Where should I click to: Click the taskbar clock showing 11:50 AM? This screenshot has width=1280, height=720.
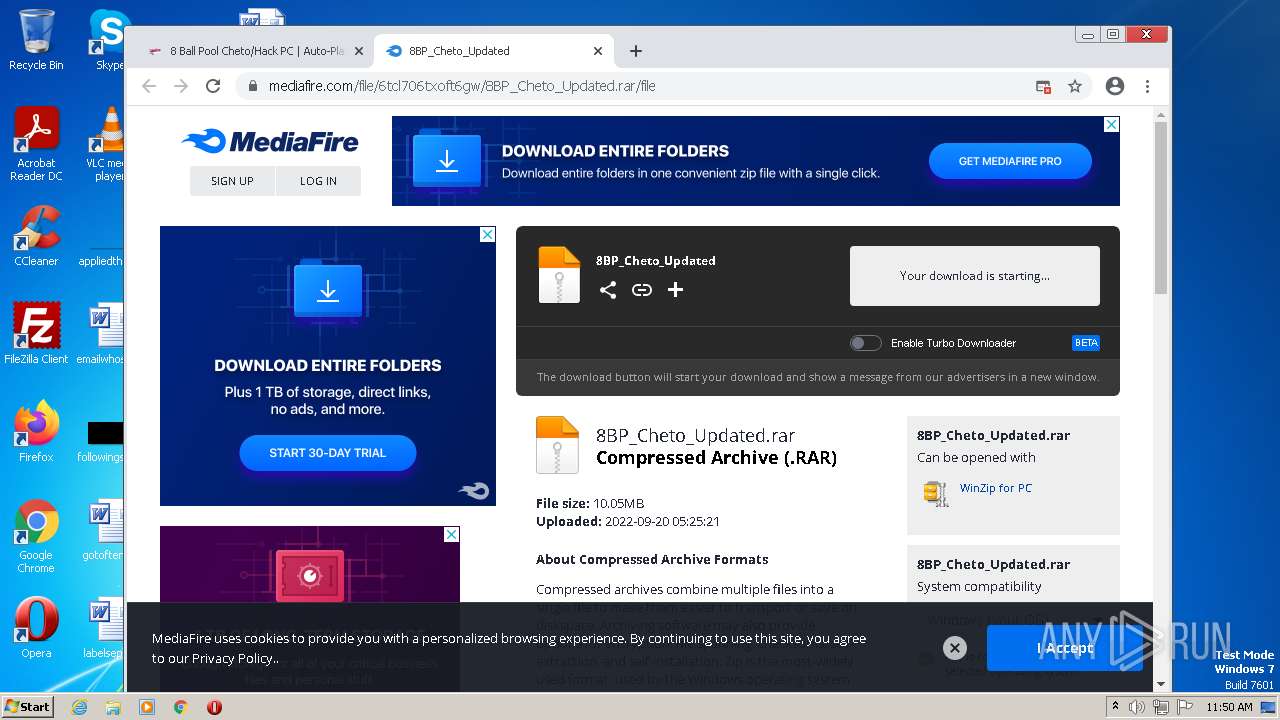(1229, 707)
